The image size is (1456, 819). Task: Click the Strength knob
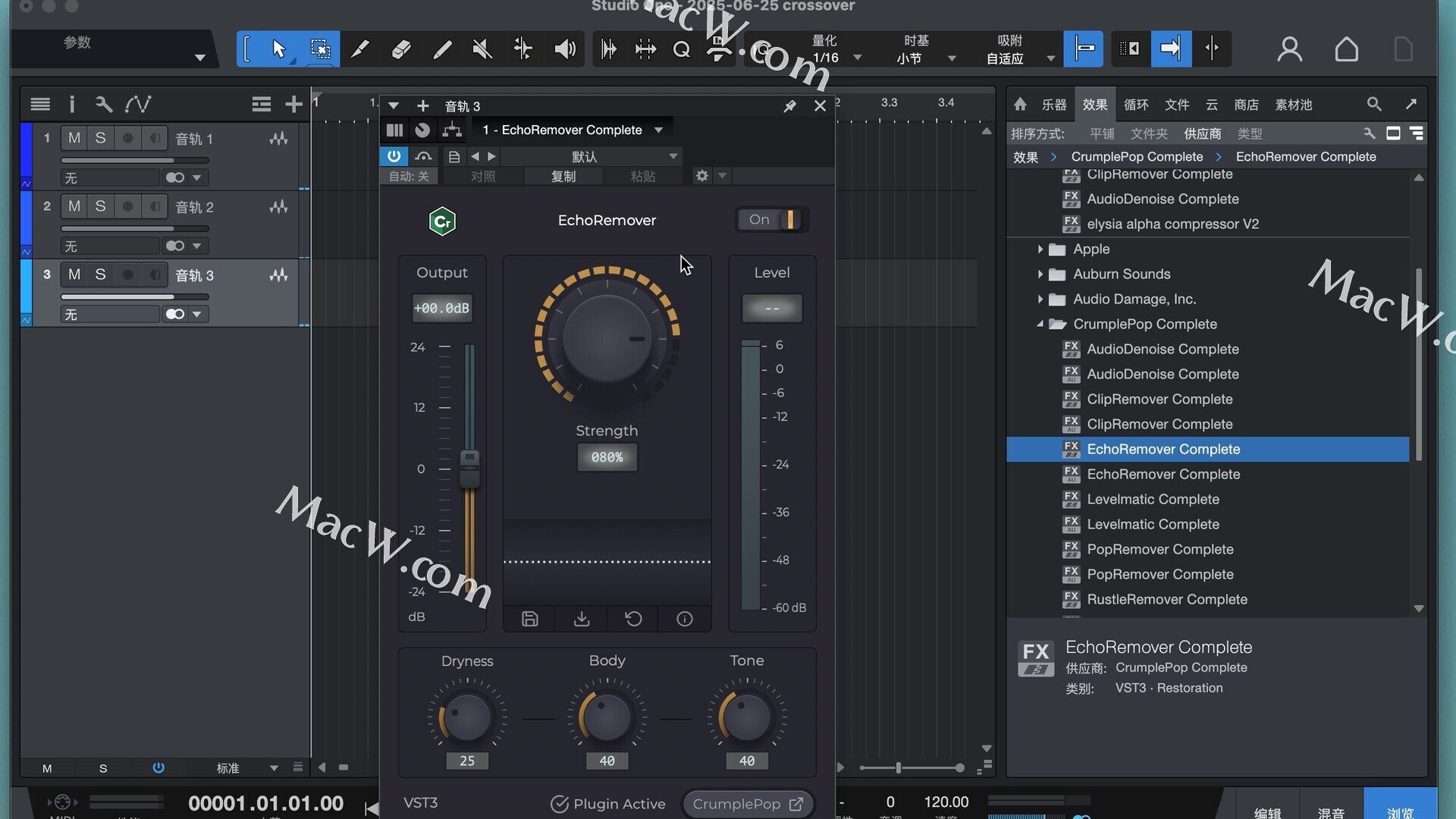point(607,338)
